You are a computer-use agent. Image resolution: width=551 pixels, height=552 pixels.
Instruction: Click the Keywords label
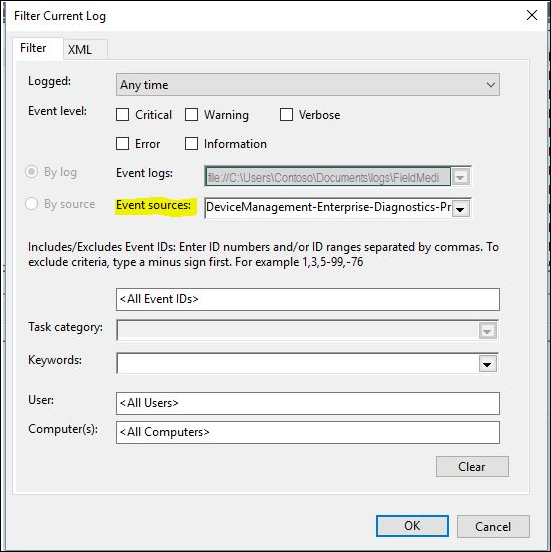[55, 360]
